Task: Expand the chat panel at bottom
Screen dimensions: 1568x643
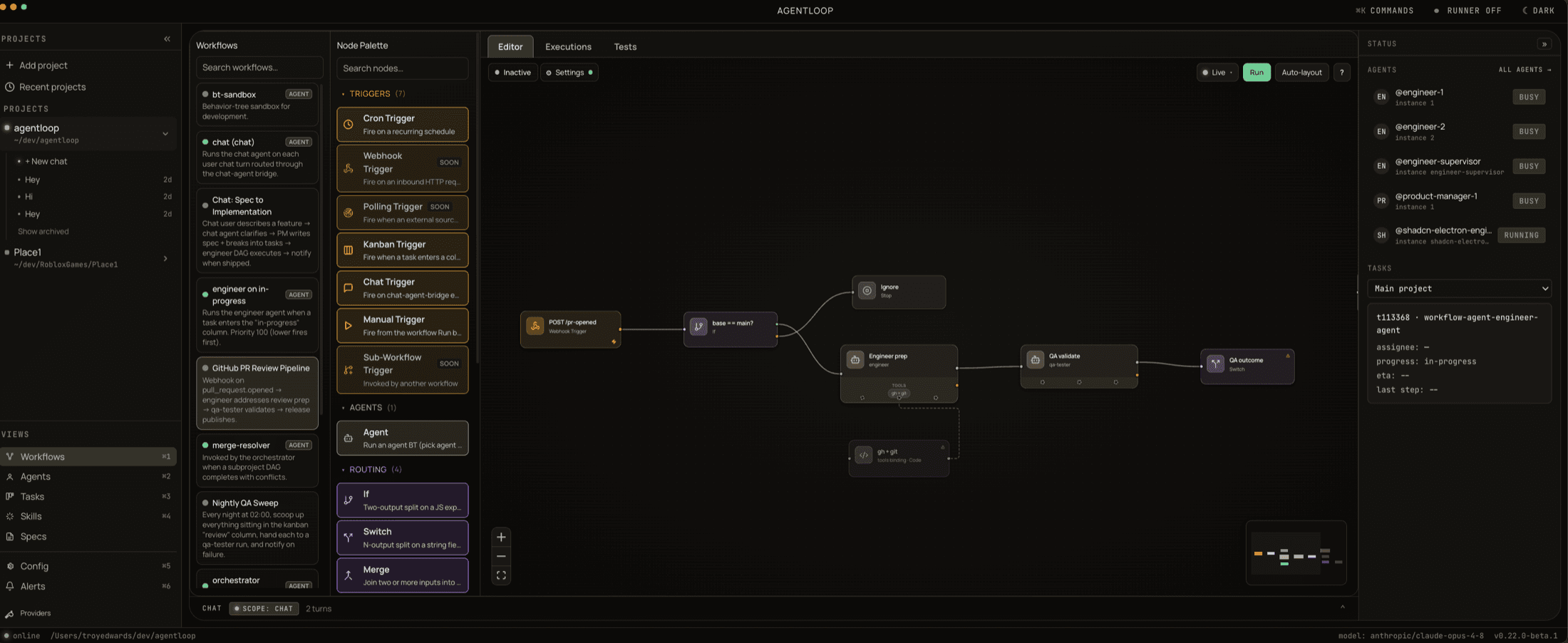Action: pyautogui.click(x=1343, y=608)
